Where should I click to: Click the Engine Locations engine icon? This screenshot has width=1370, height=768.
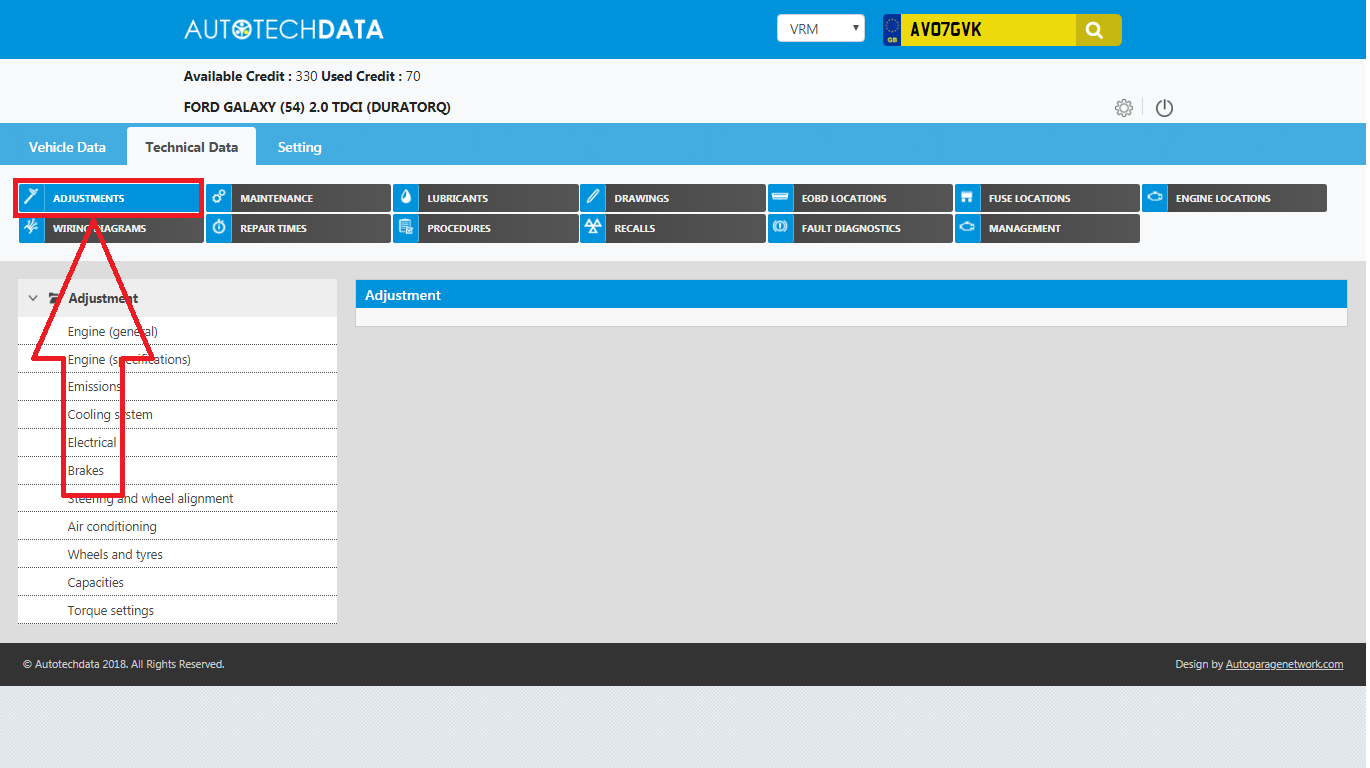[x=1155, y=198]
